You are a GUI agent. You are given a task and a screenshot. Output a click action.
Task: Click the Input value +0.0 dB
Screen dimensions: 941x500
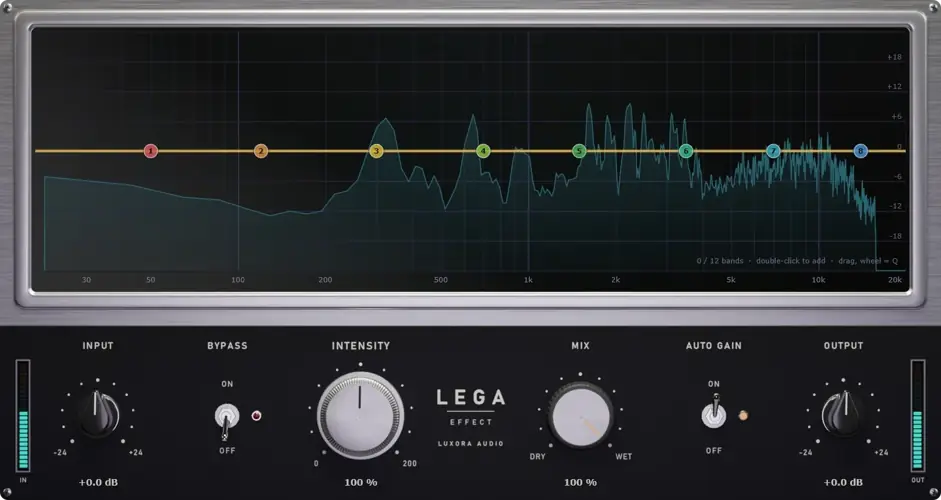pos(98,483)
